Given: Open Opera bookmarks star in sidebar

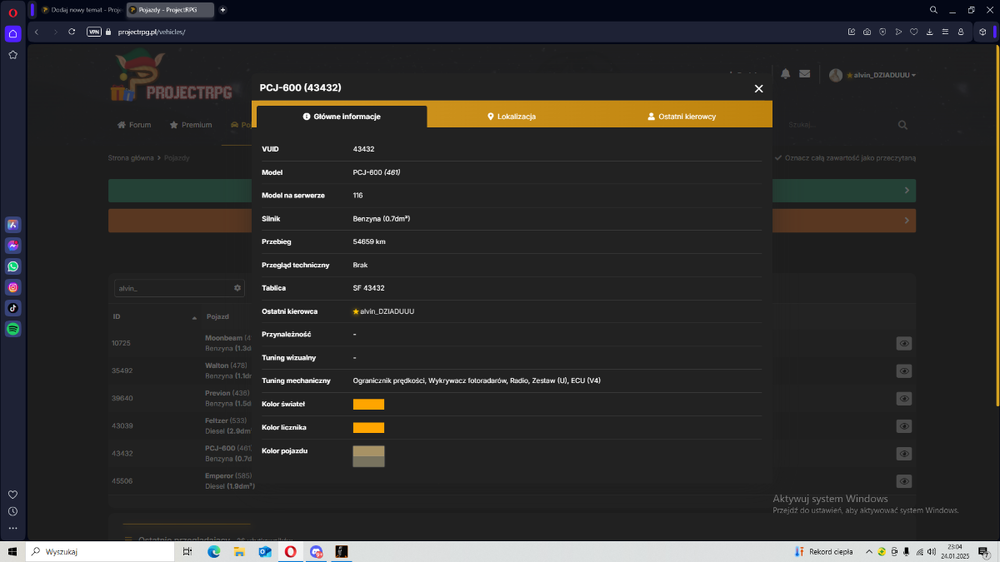Looking at the screenshot, I should tap(13, 55).
